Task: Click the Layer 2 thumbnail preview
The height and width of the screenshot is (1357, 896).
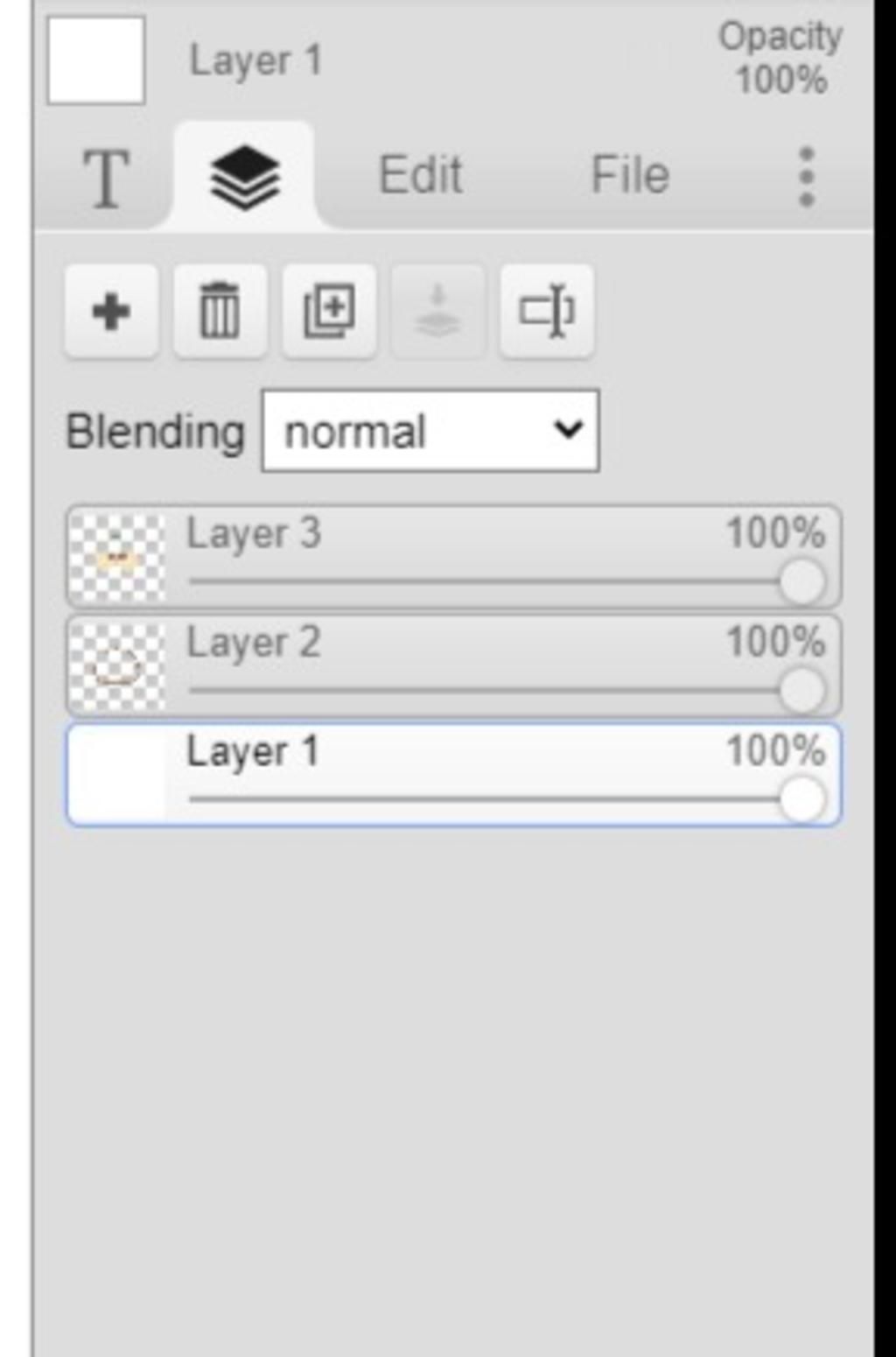Action: pyautogui.click(x=117, y=666)
